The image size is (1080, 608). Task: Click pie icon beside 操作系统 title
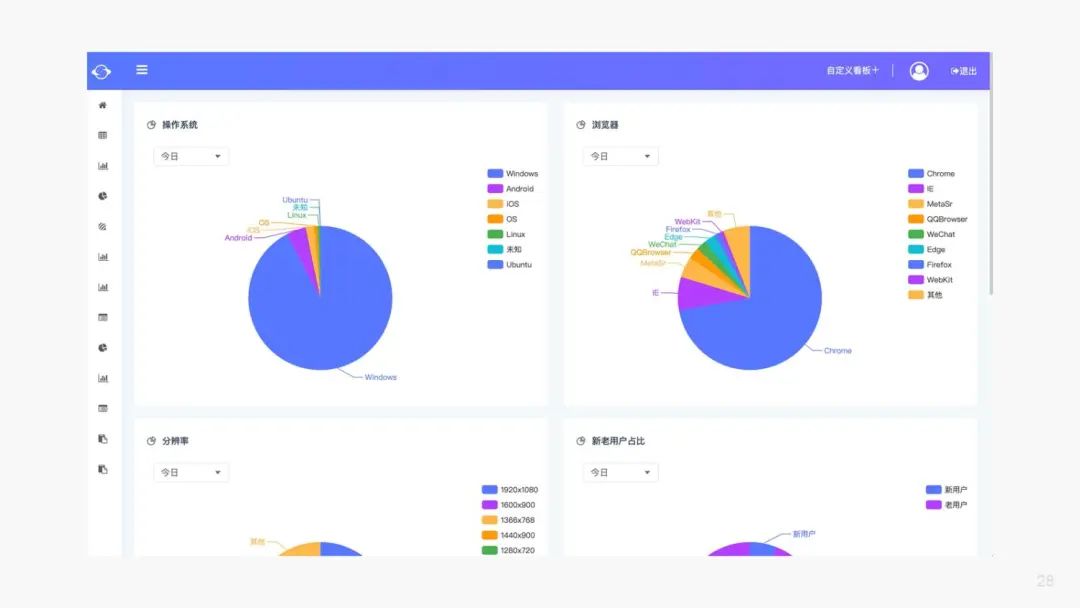click(152, 125)
